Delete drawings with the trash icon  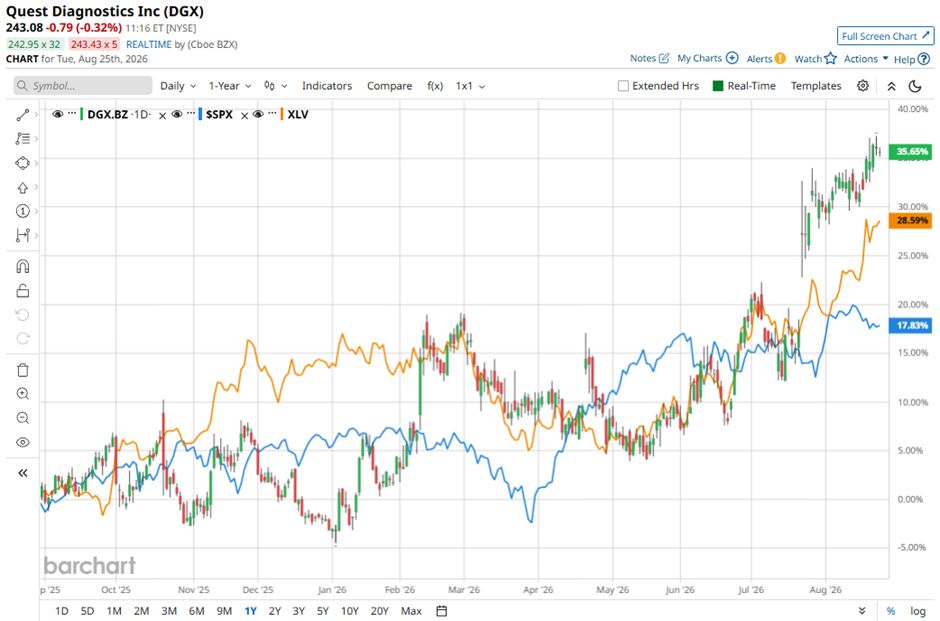click(23, 370)
